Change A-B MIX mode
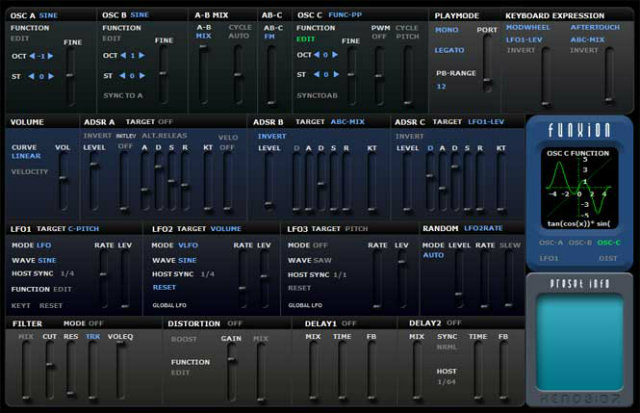Screen dimensions: 640x413 click(203, 36)
